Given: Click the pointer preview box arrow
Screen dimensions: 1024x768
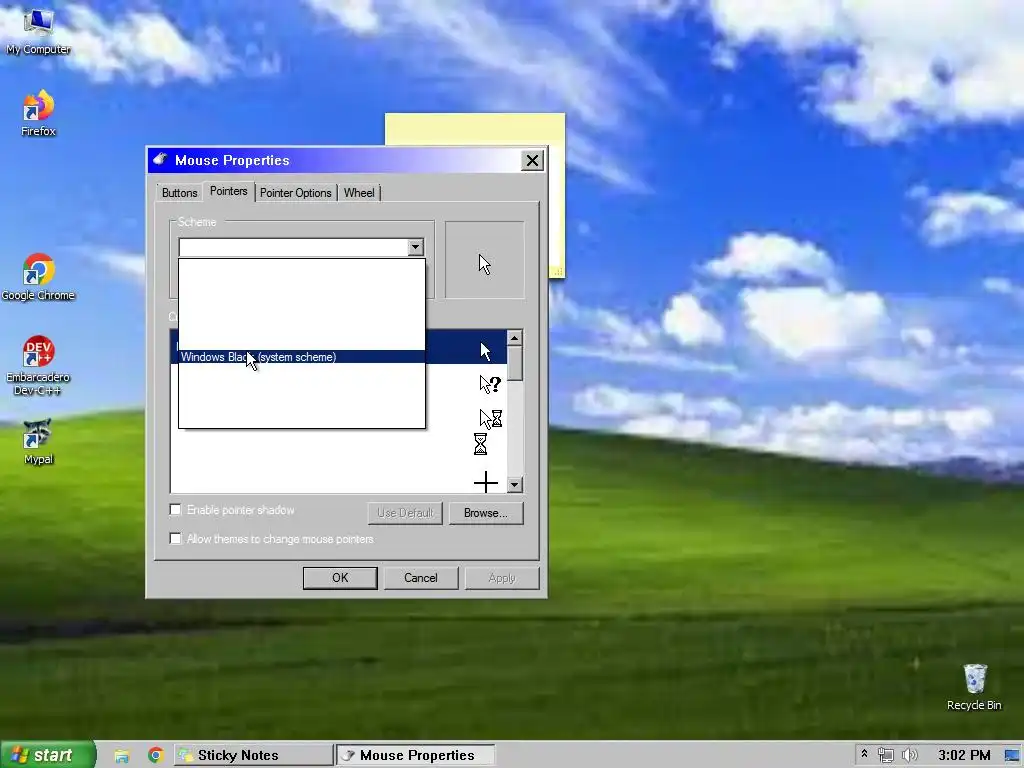Looking at the screenshot, I should click(485, 264).
